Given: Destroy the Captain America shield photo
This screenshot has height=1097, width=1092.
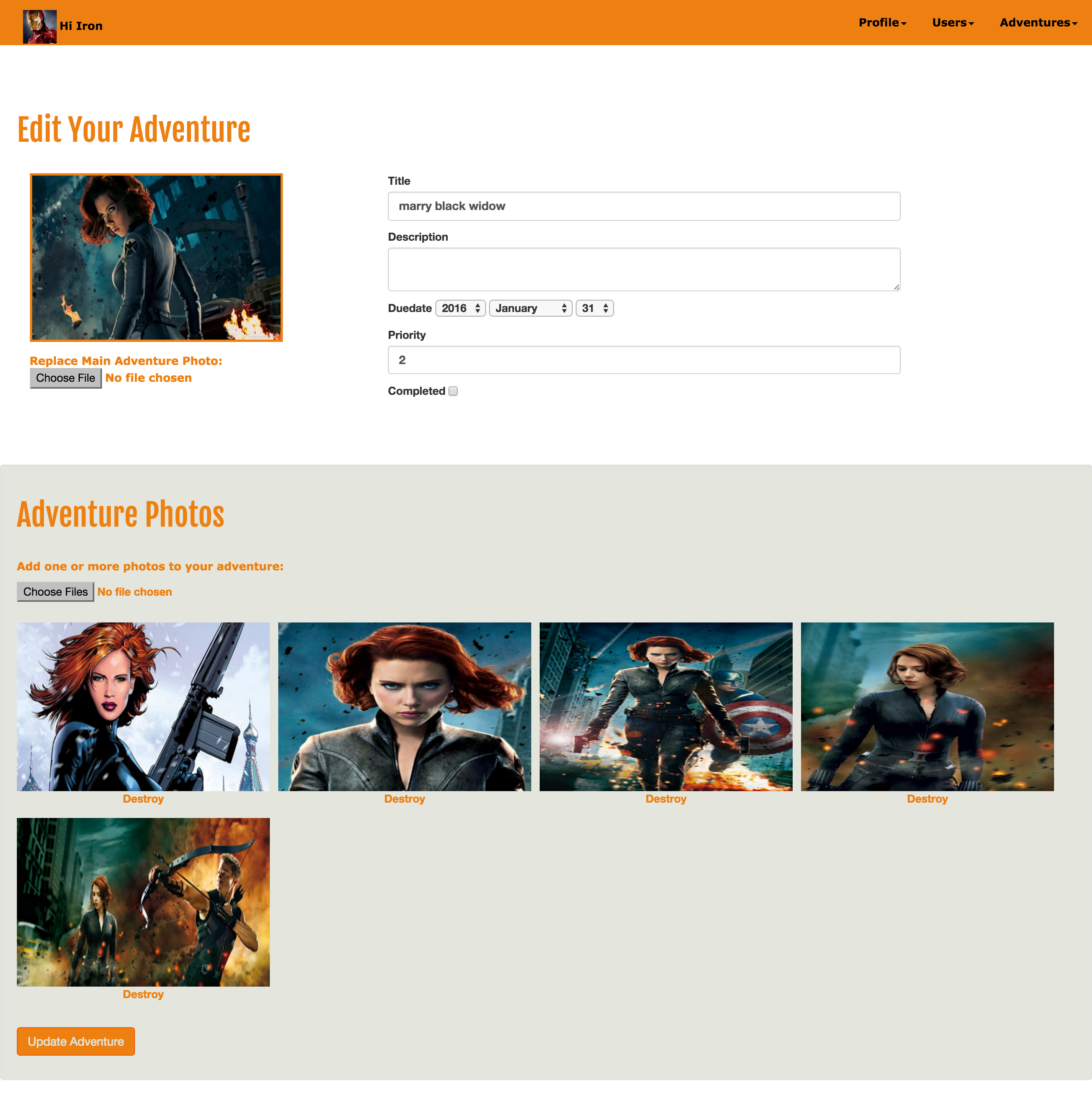Looking at the screenshot, I should (x=666, y=799).
